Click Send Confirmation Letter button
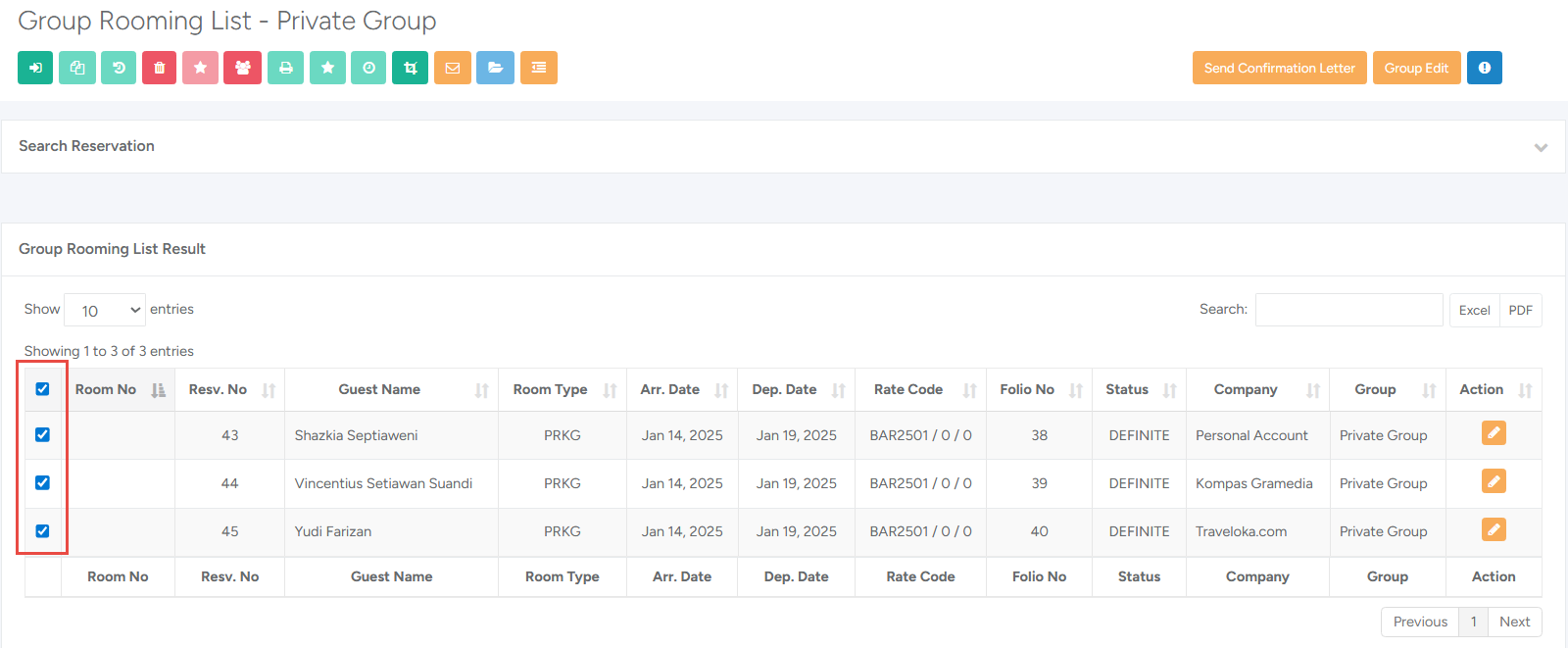1568x648 pixels. click(x=1279, y=68)
